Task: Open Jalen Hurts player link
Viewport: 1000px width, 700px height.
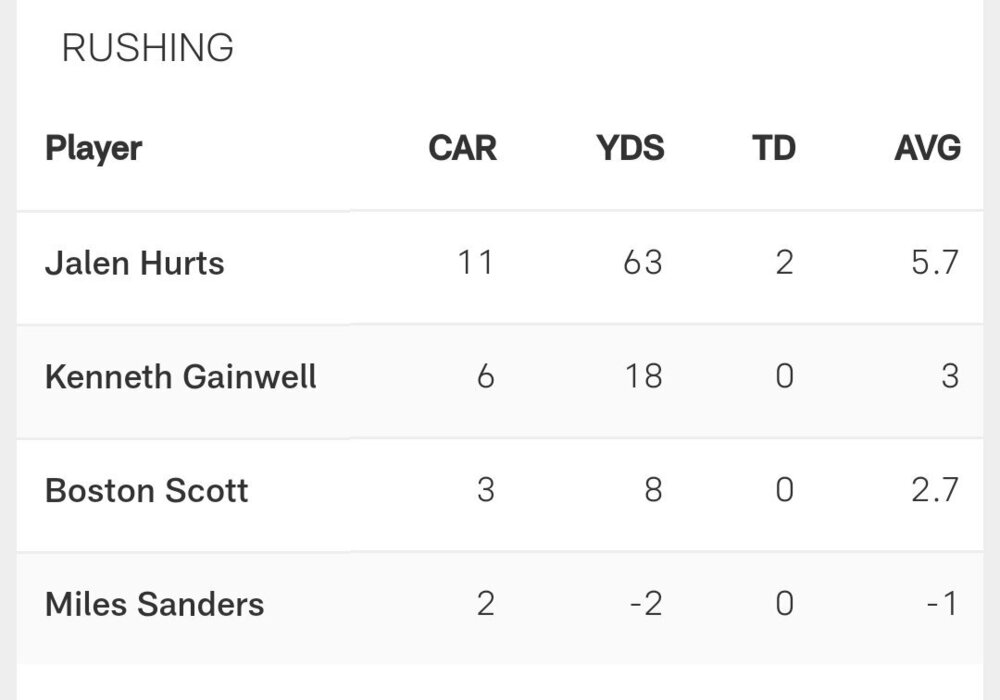Action: click(x=135, y=264)
